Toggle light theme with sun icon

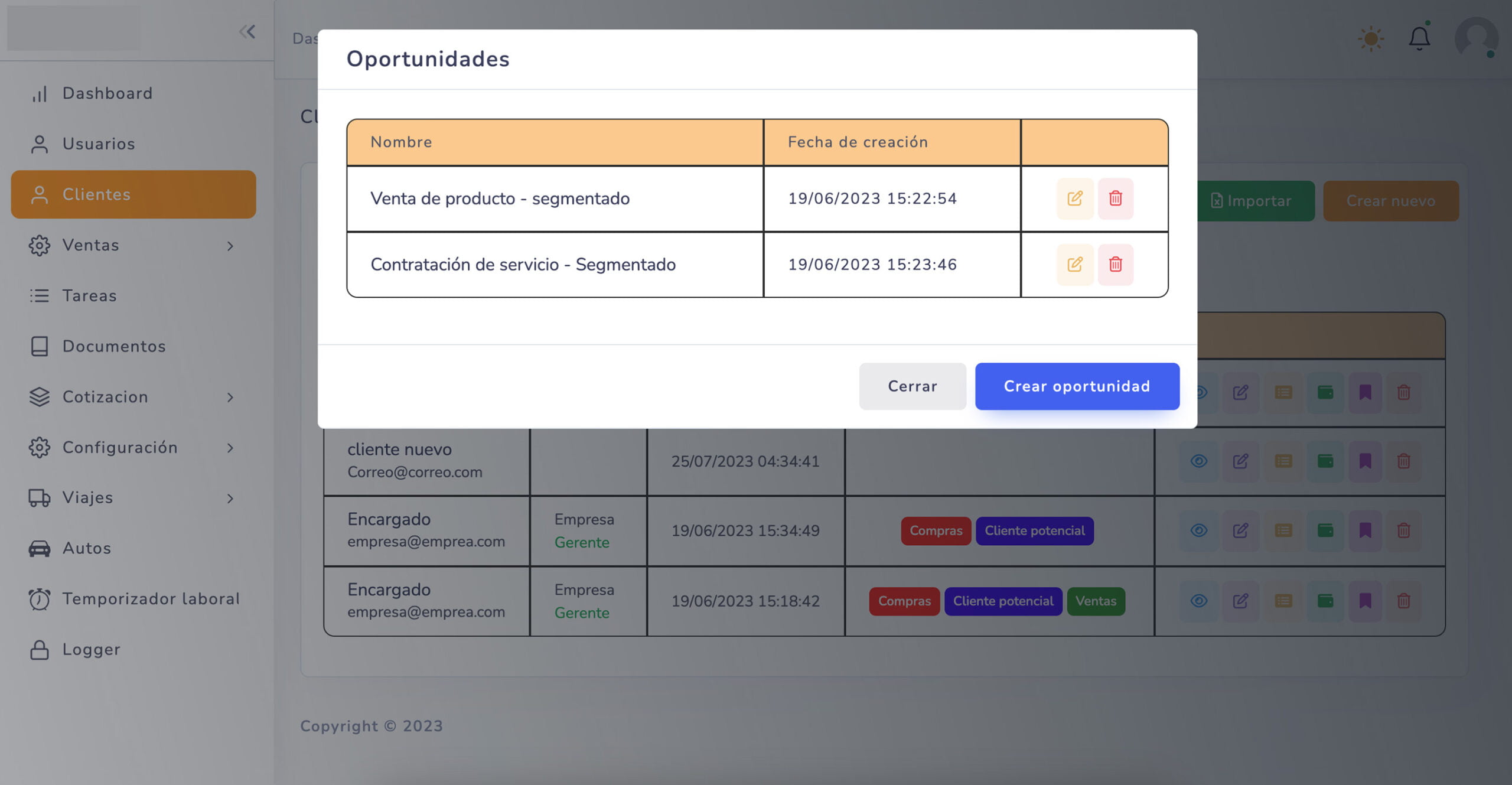1371,39
